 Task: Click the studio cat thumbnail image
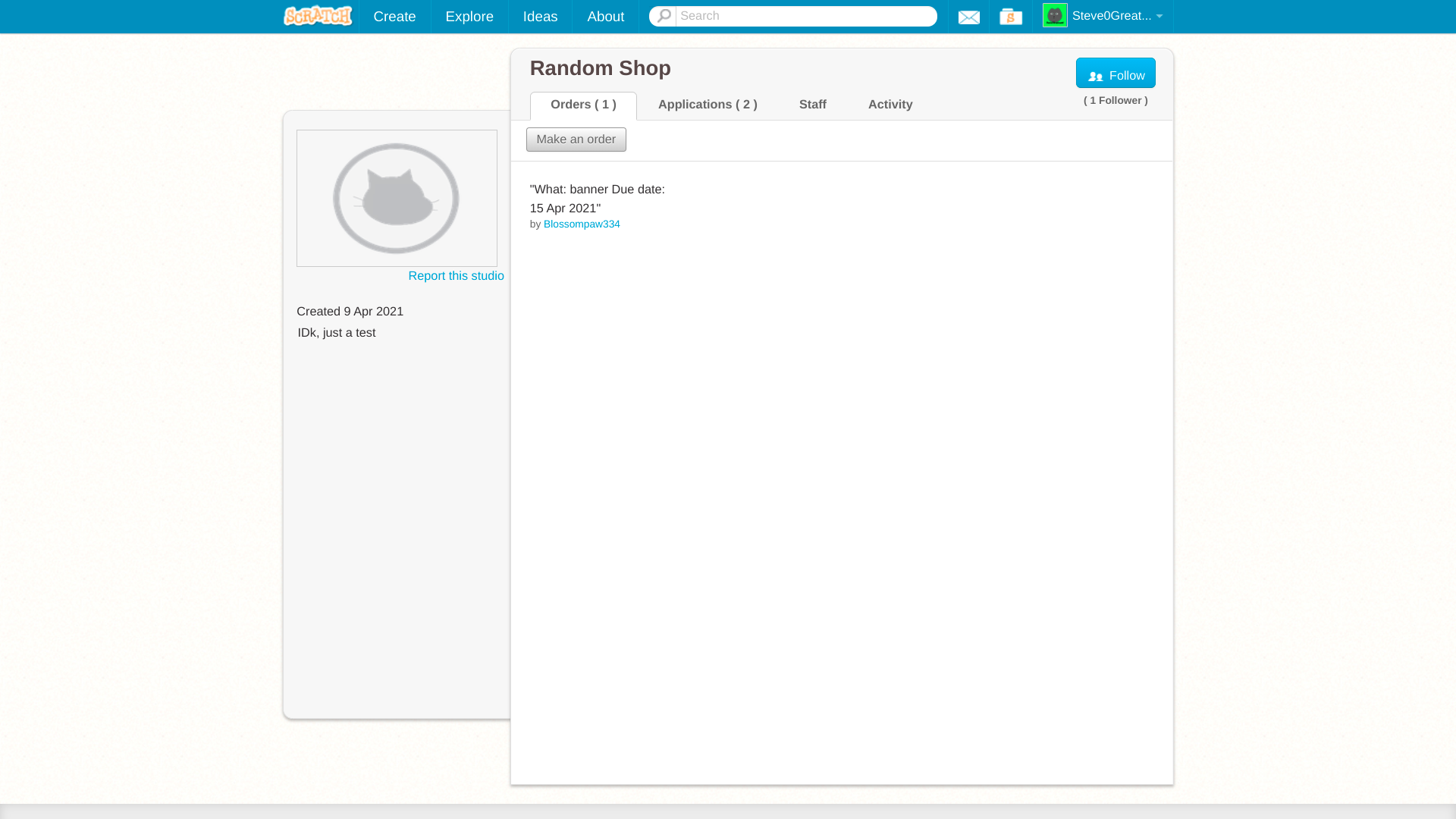point(397,198)
